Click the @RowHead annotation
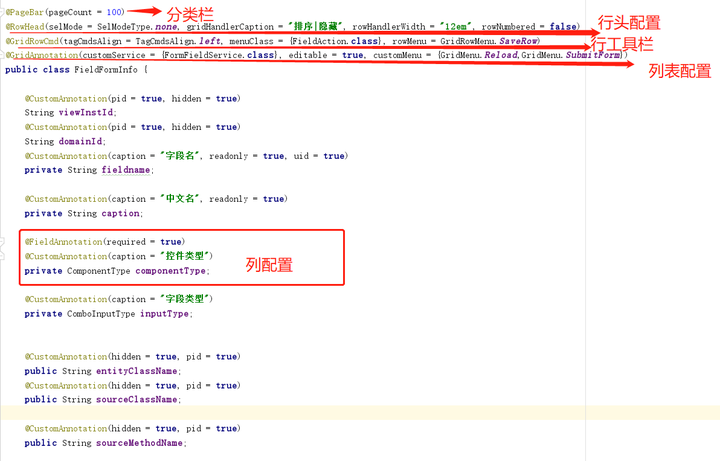The image size is (720, 461). tap(25, 27)
